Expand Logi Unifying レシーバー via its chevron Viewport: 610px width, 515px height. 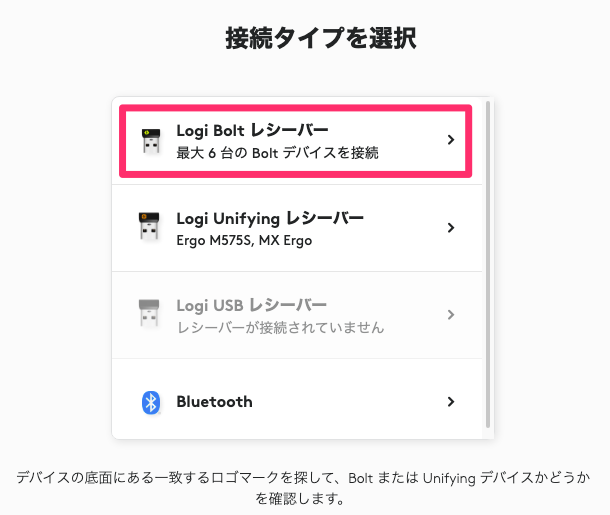(451, 228)
